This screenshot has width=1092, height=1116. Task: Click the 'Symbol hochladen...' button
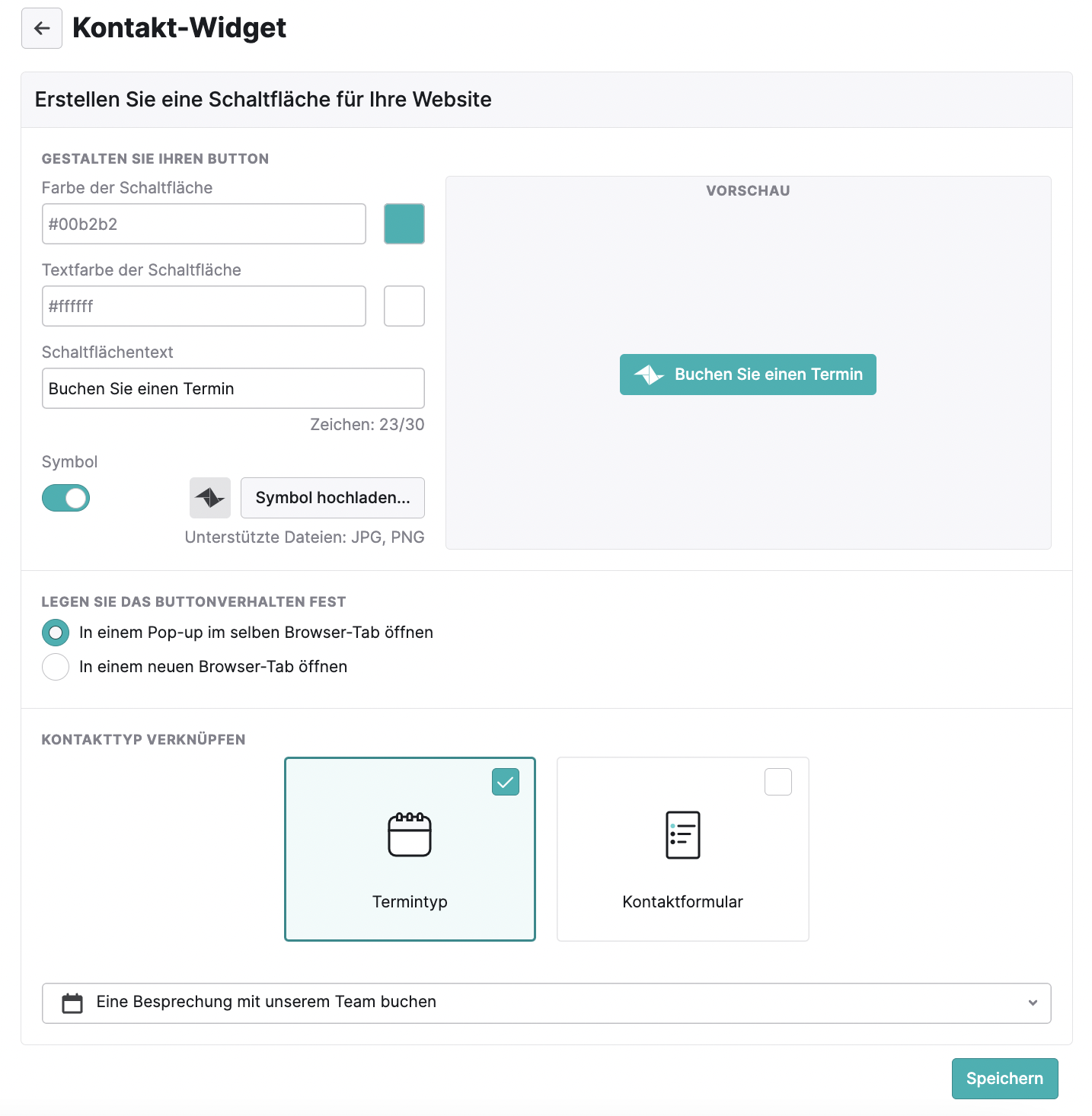(x=333, y=498)
